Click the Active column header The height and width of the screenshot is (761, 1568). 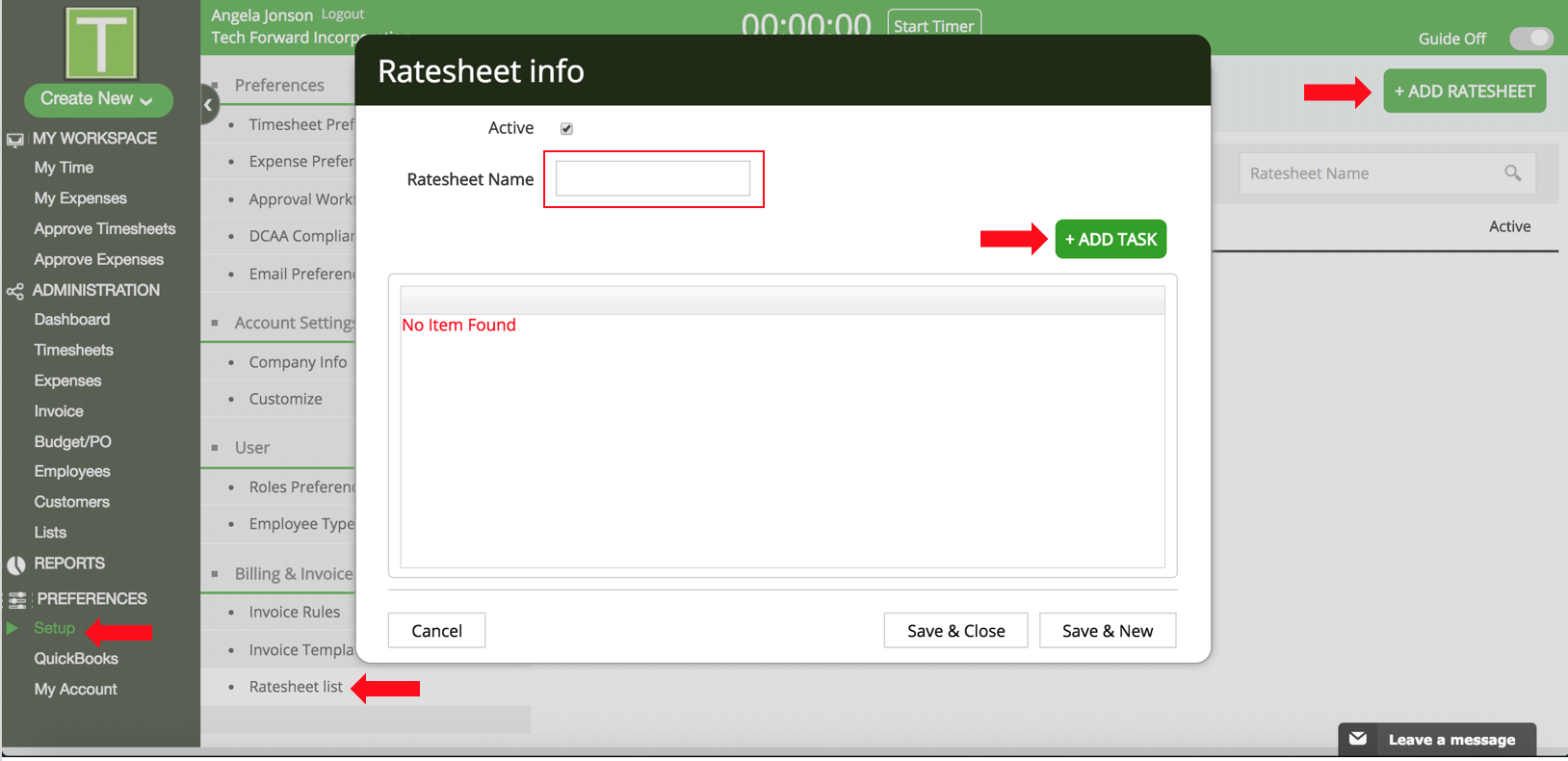click(x=1509, y=226)
